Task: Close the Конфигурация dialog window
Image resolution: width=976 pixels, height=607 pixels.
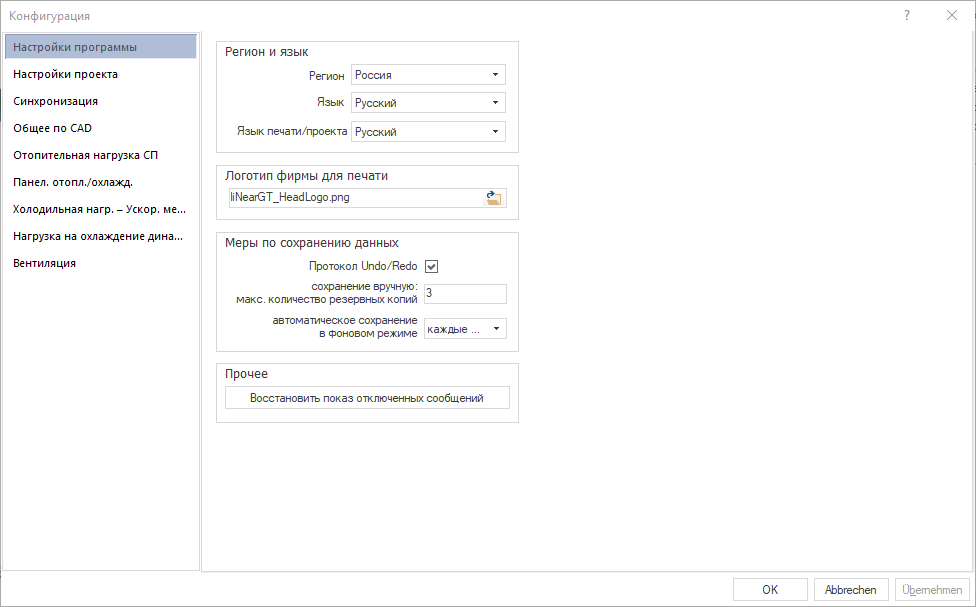Action: coord(952,16)
